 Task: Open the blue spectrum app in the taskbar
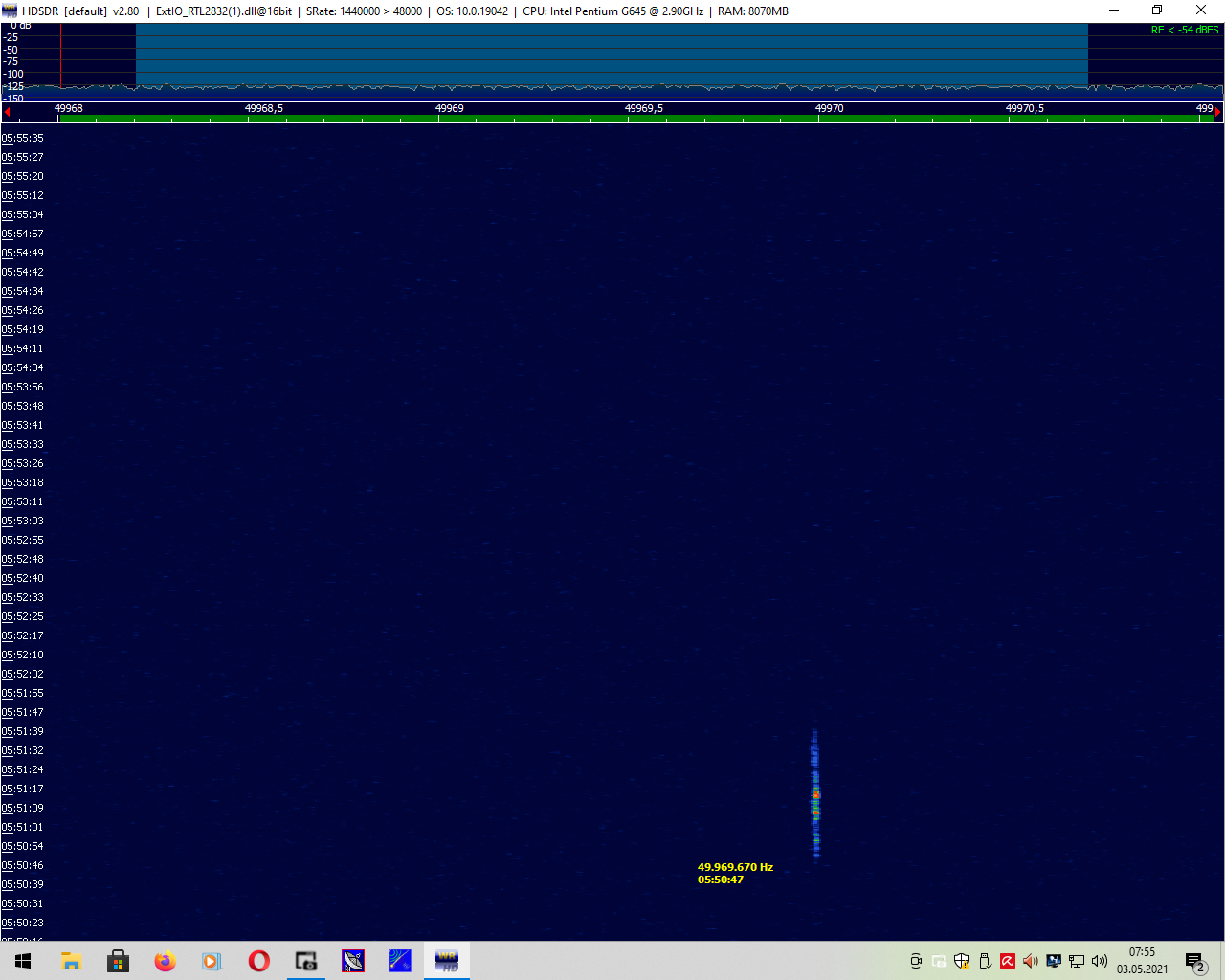click(x=400, y=961)
